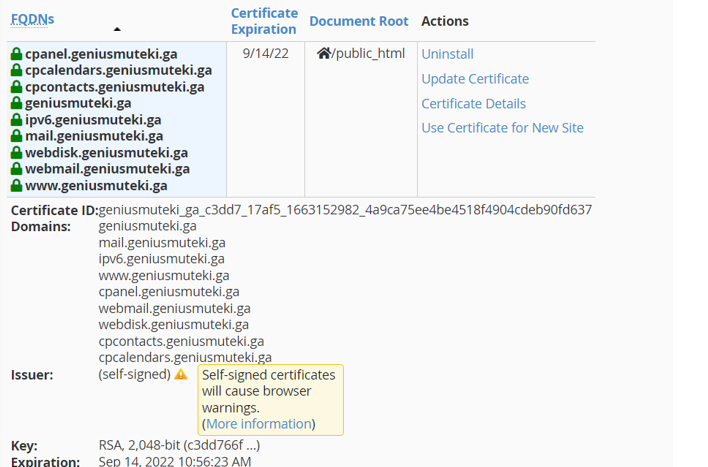Sort by Certificate Expiration column

pos(264,21)
